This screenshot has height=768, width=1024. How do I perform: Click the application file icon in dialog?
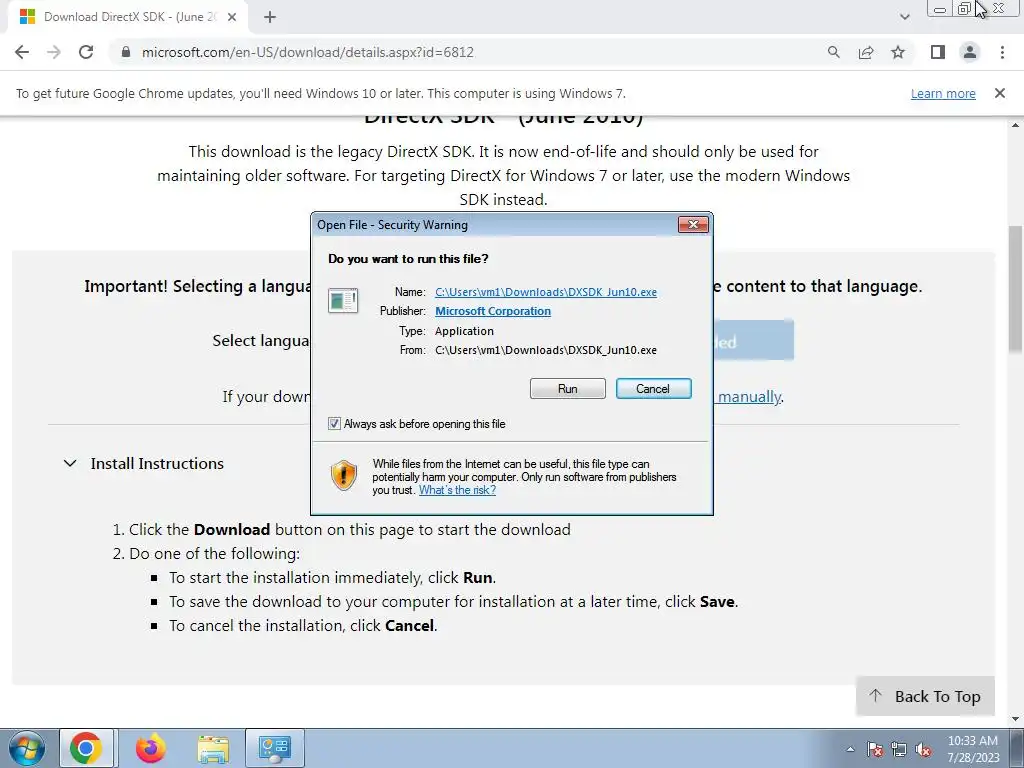tap(343, 301)
